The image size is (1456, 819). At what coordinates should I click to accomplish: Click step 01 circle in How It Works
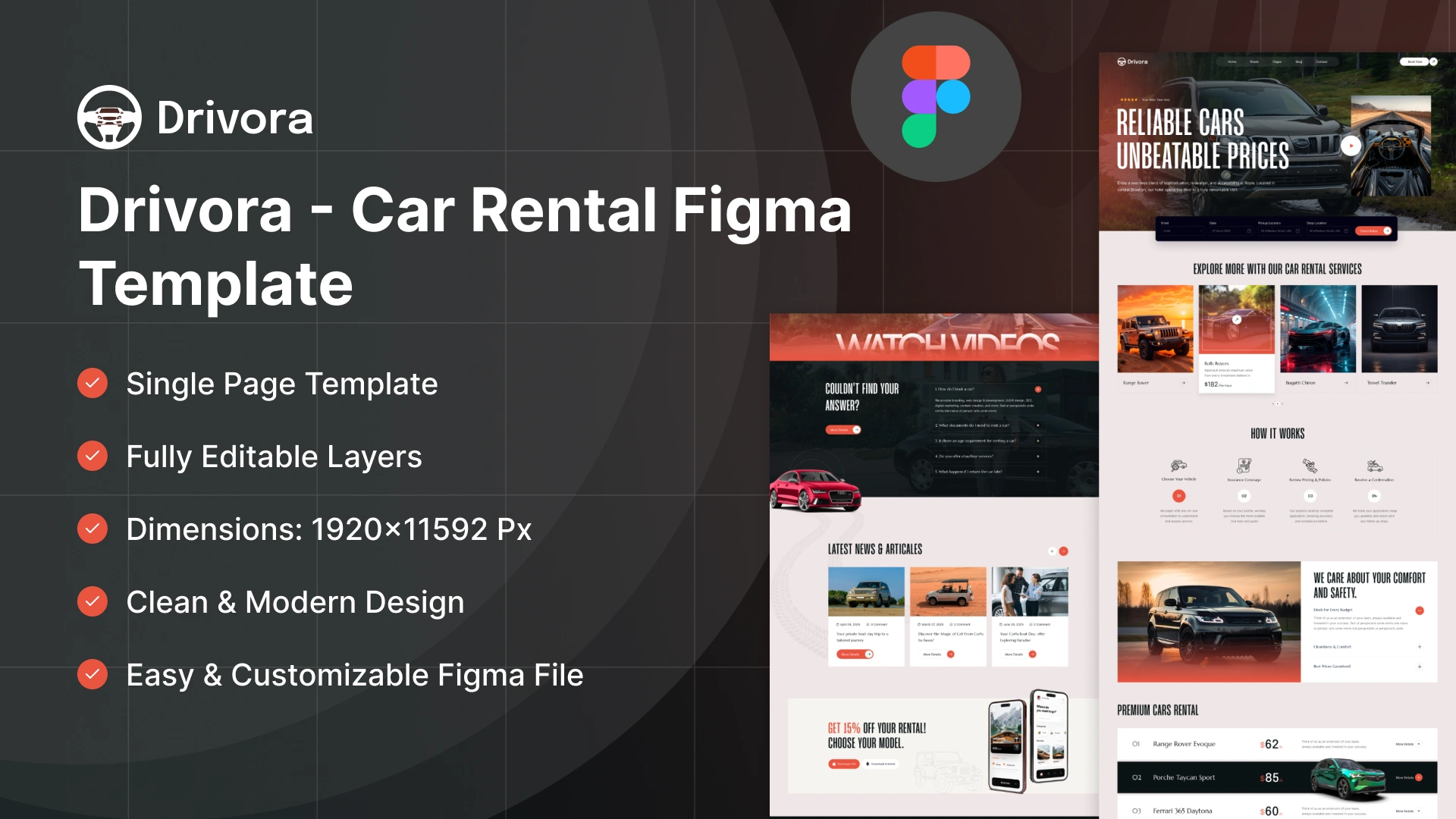(1178, 495)
